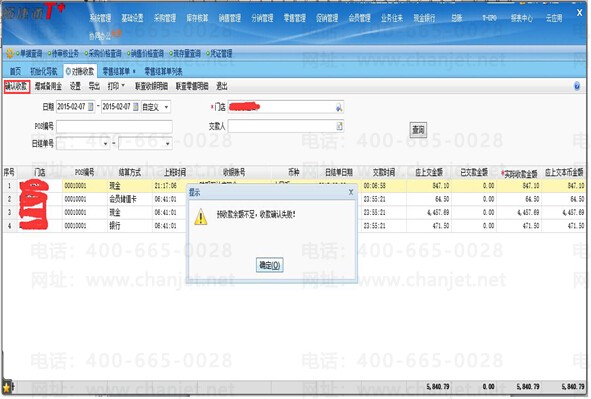Open the 采购管理 menu
This screenshot has width=591, height=399.
click(165, 18)
